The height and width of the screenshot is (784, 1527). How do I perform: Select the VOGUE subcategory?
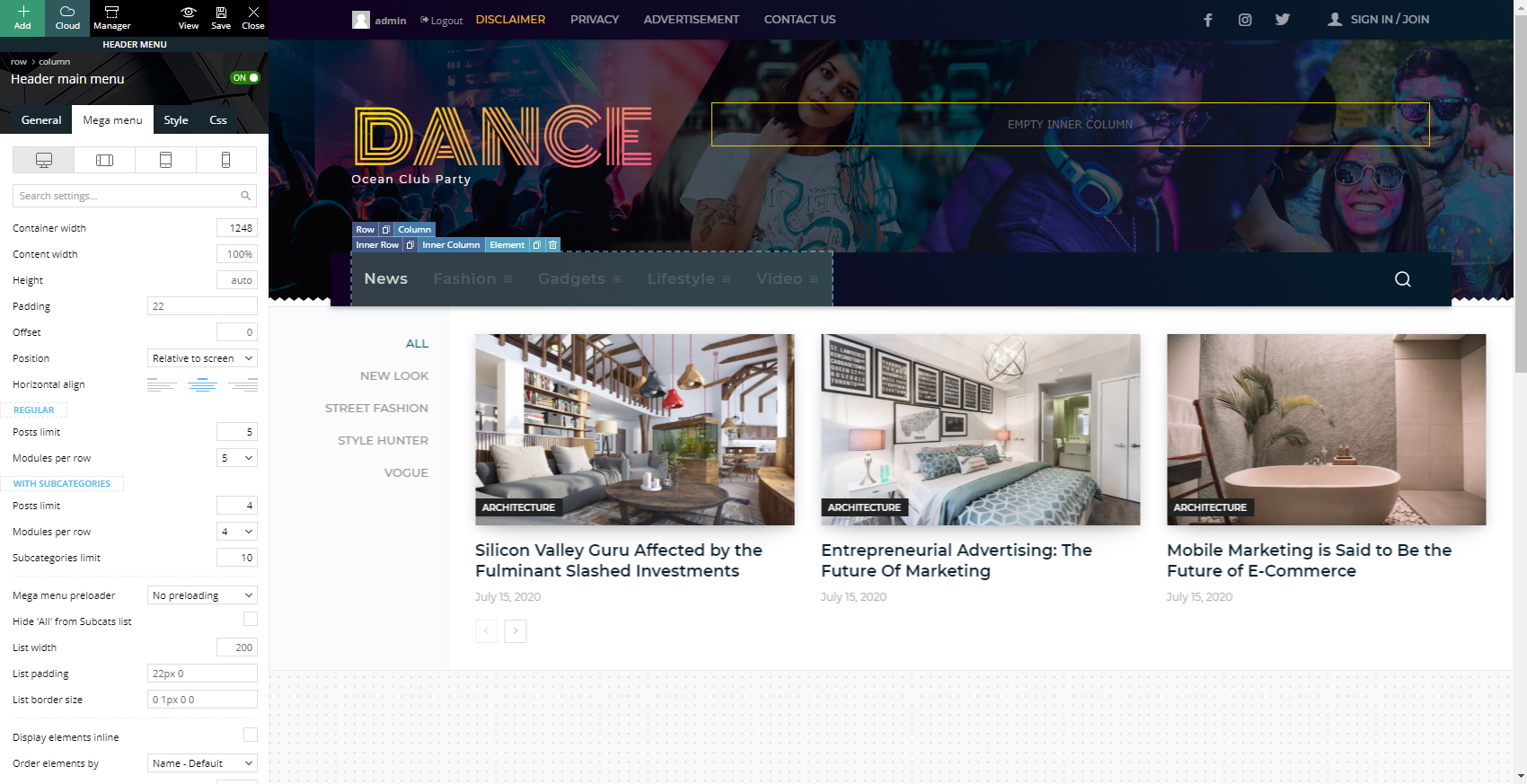click(x=406, y=473)
